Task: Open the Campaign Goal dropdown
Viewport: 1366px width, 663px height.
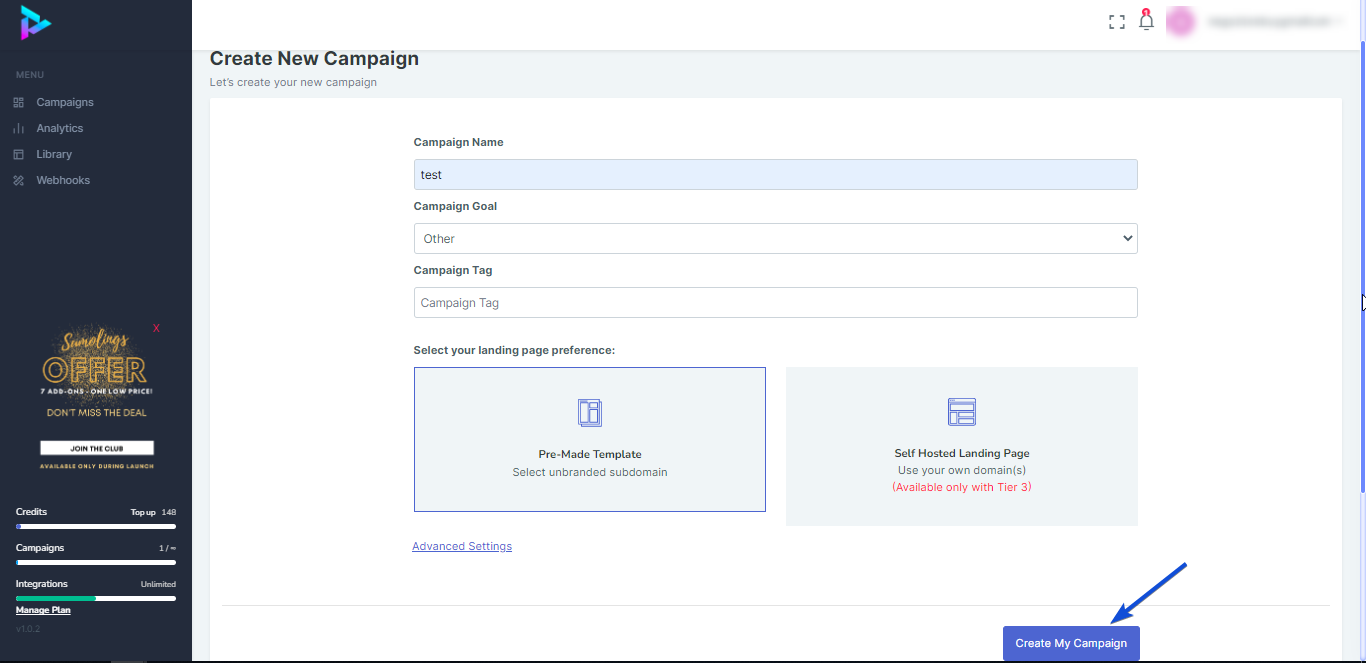Action: pos(775,238)
